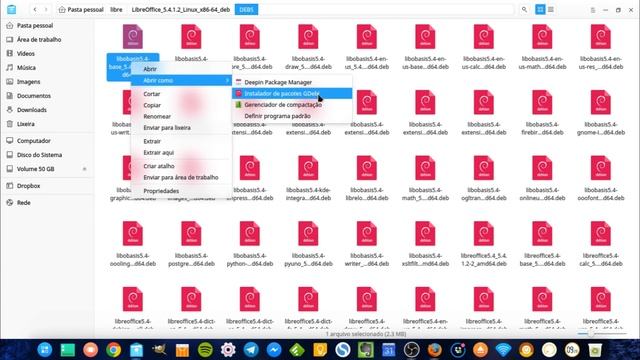
Task: Open Messenger from dock
Action: click(274, 350)
